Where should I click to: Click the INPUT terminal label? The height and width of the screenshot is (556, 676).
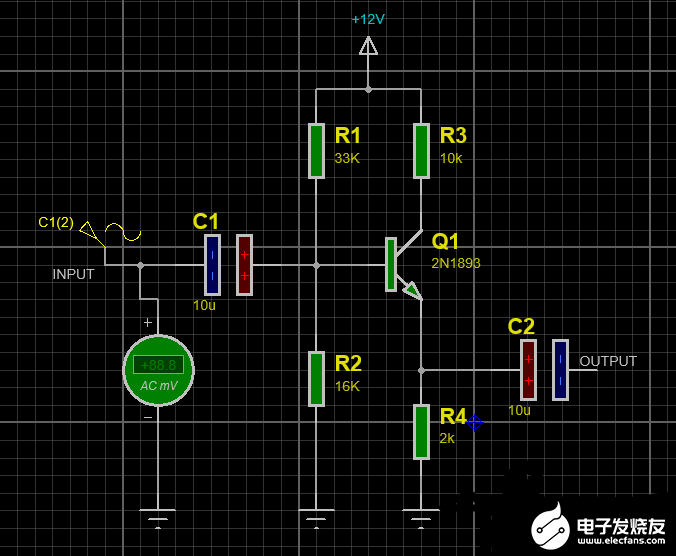pos(73,274)
